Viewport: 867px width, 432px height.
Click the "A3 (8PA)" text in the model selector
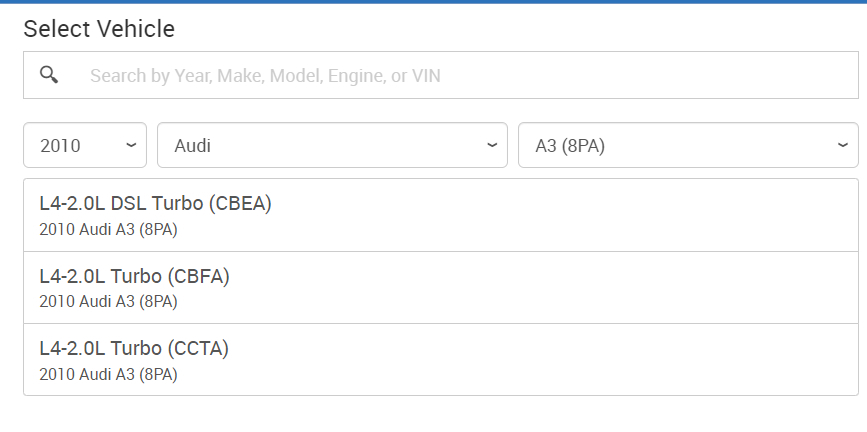pyautogui.click(x=570, y=146)
